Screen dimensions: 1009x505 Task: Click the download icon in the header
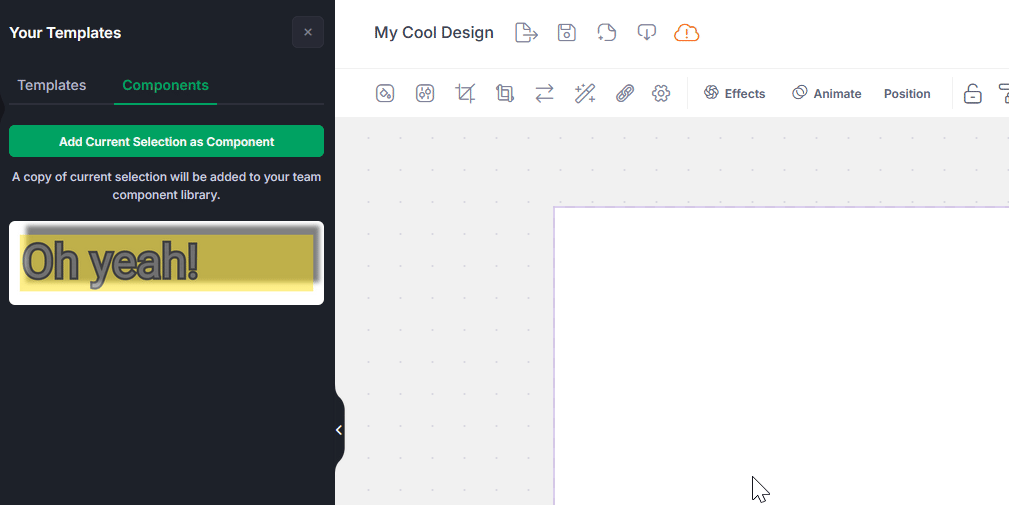coord(647,33)
